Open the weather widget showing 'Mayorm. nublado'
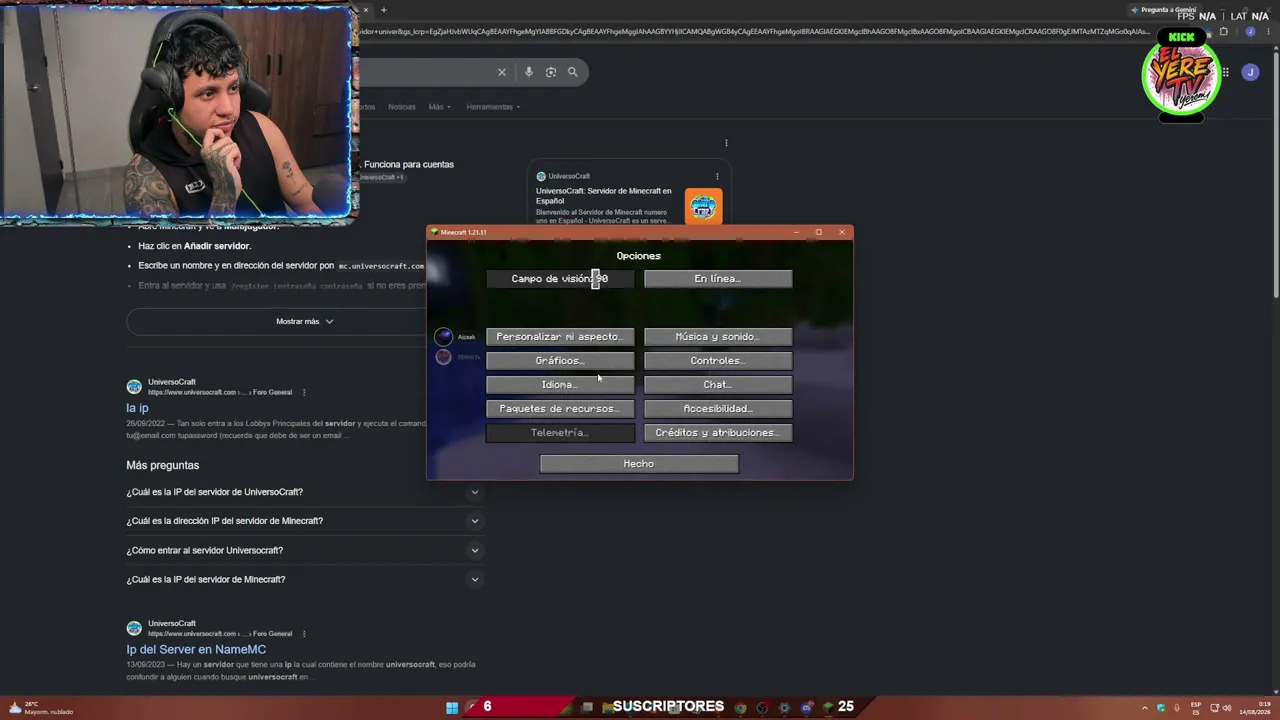 point(40,707)
